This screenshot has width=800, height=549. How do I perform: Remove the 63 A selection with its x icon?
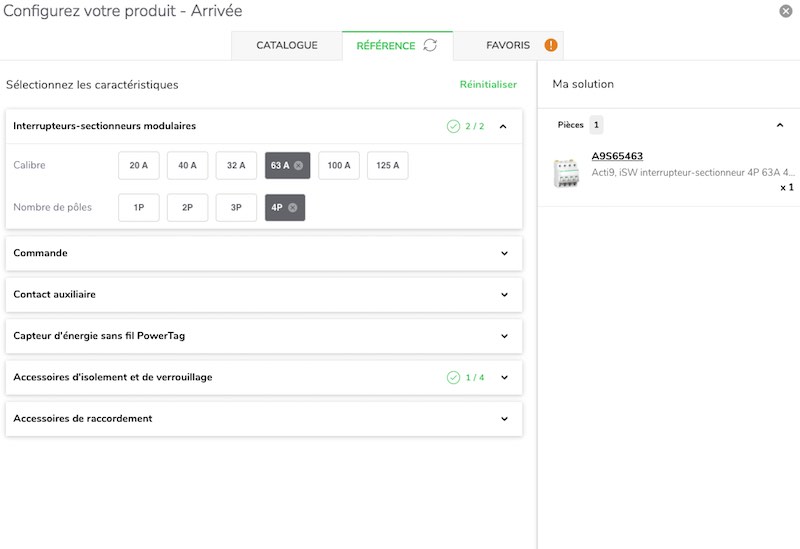(x=298, y=165)
